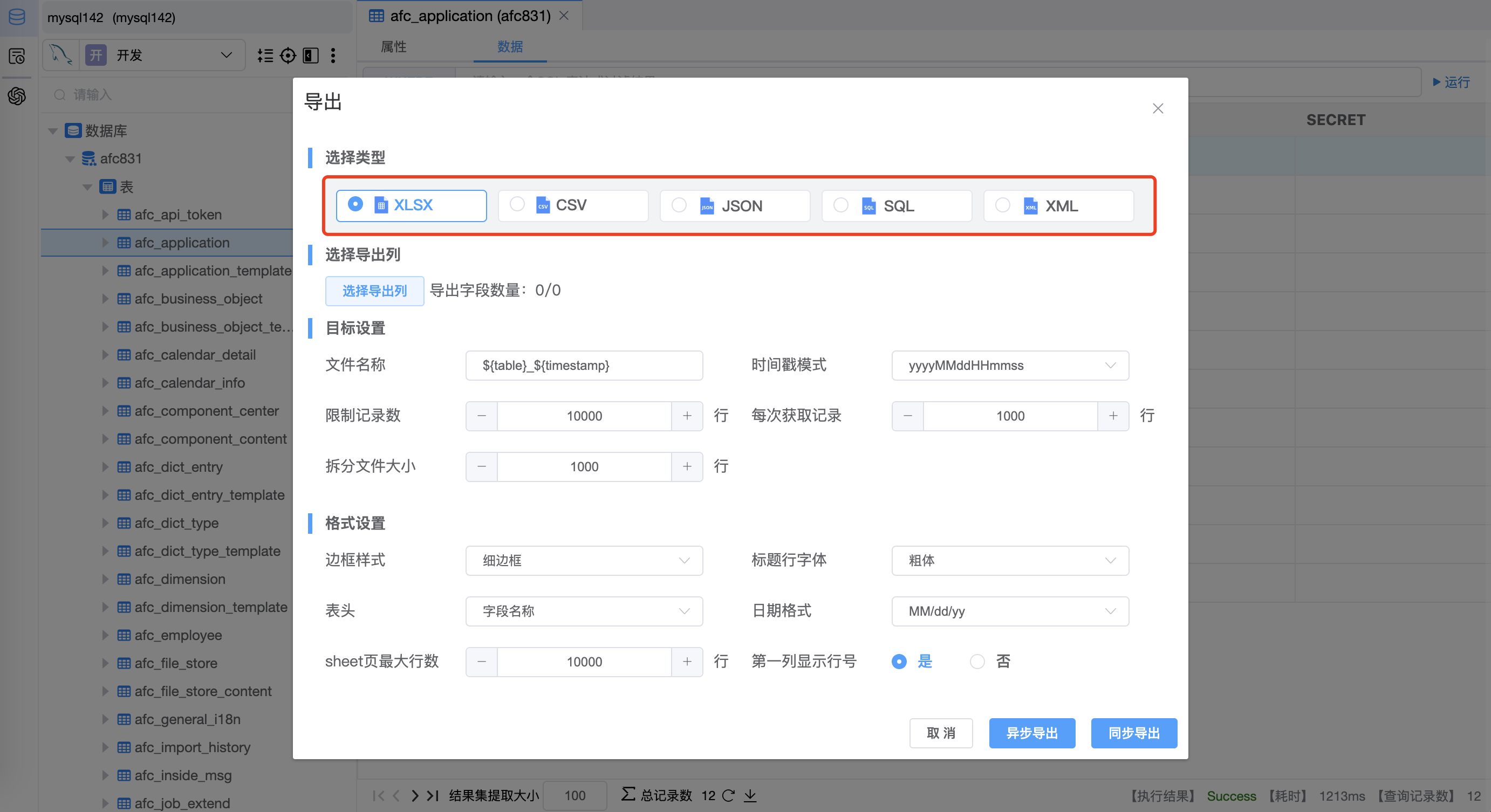Viewport: 1491px width, 812px height.
Task: Click the 同步导出 button
Action: 1133,733
